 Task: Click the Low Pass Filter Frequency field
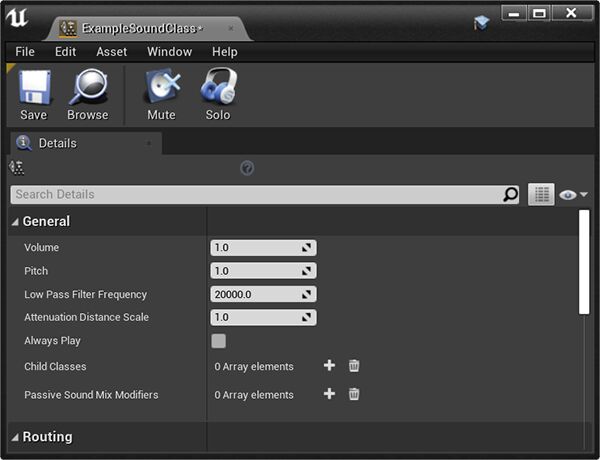tap(263, 294)
